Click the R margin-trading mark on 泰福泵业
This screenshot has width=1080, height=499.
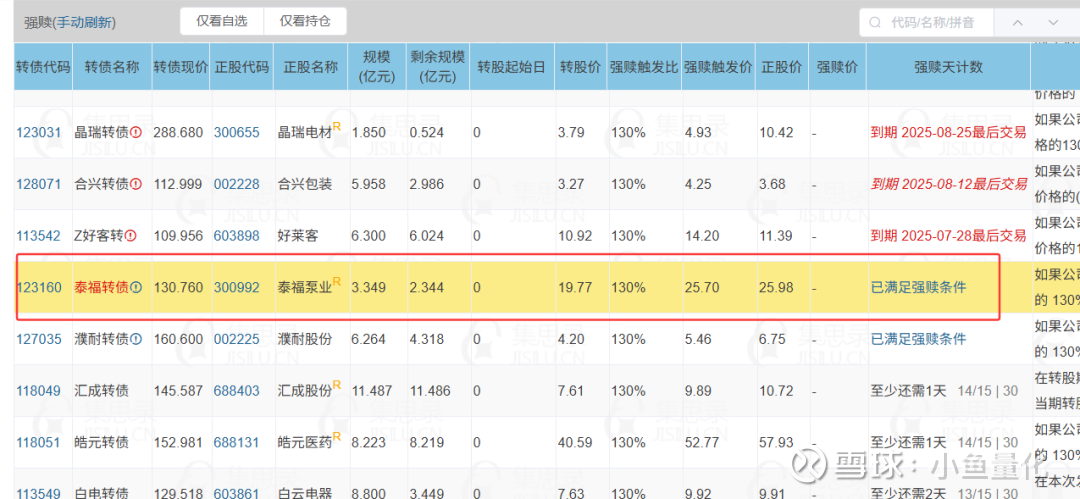pyautogui.click(x=337, y=281)
